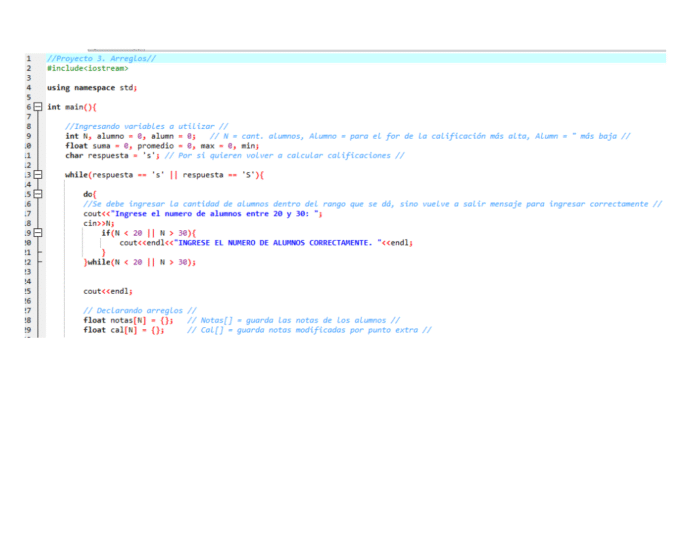
Task: Click line number 1 in the gutter
Action: (x=28, y=58)
